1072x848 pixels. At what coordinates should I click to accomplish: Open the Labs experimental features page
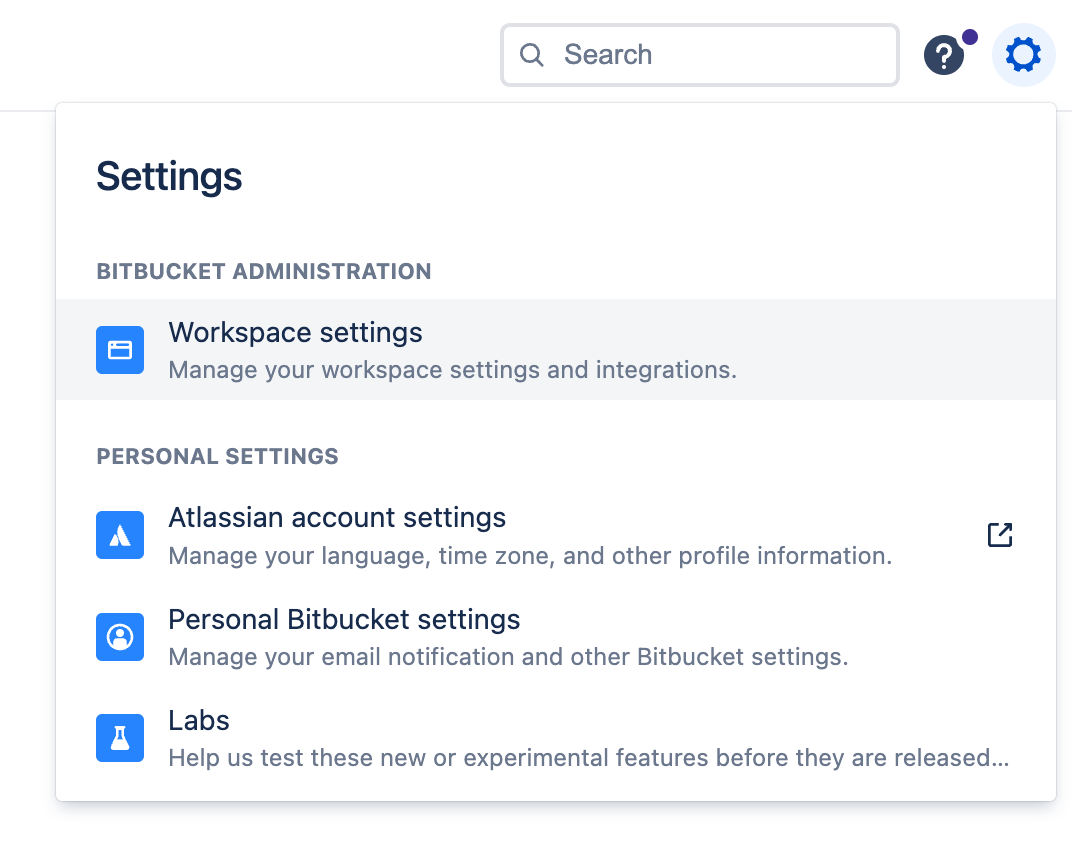[x=199, y=720]
